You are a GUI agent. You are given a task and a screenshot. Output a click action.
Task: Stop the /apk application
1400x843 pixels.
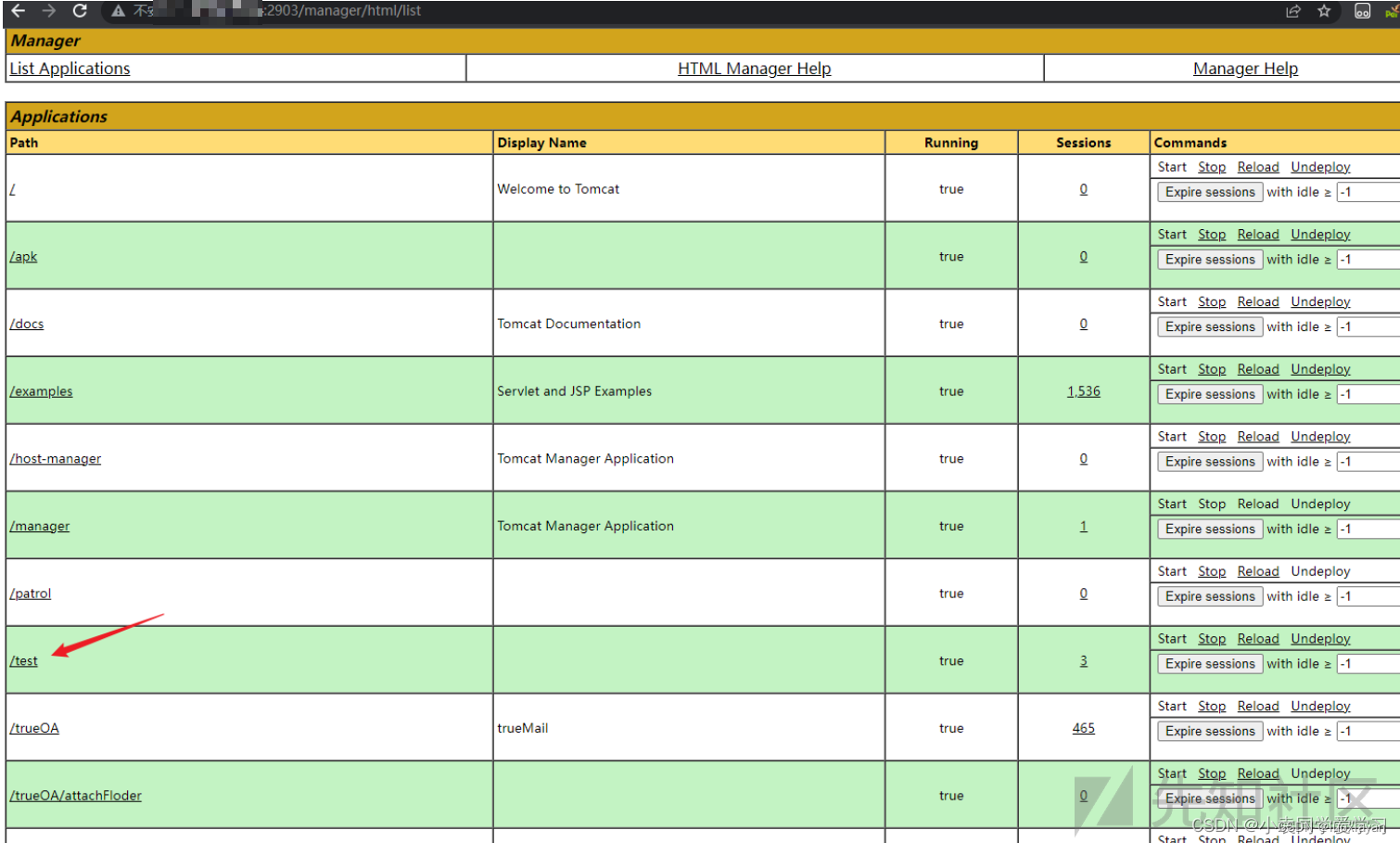pos(1212,235)
